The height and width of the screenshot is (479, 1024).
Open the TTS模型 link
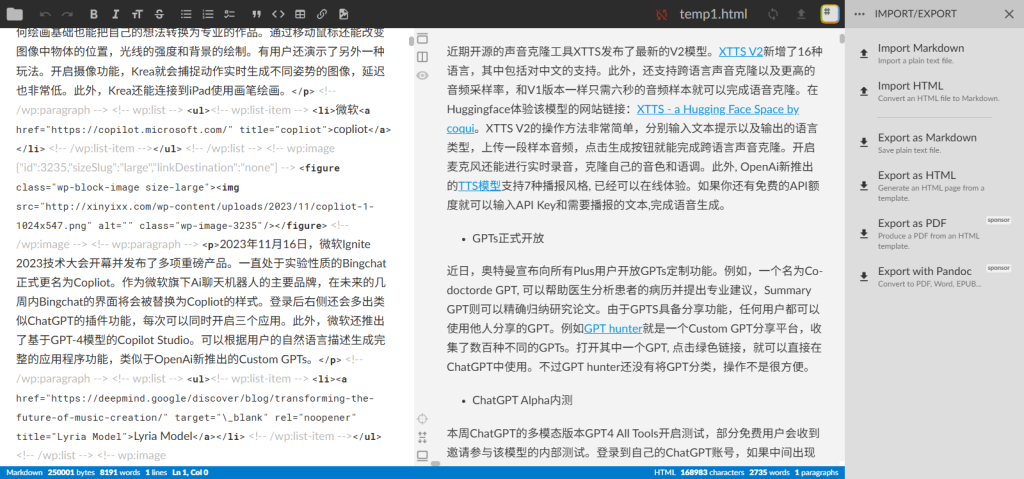pyautogui.click(x=479, y=186)
